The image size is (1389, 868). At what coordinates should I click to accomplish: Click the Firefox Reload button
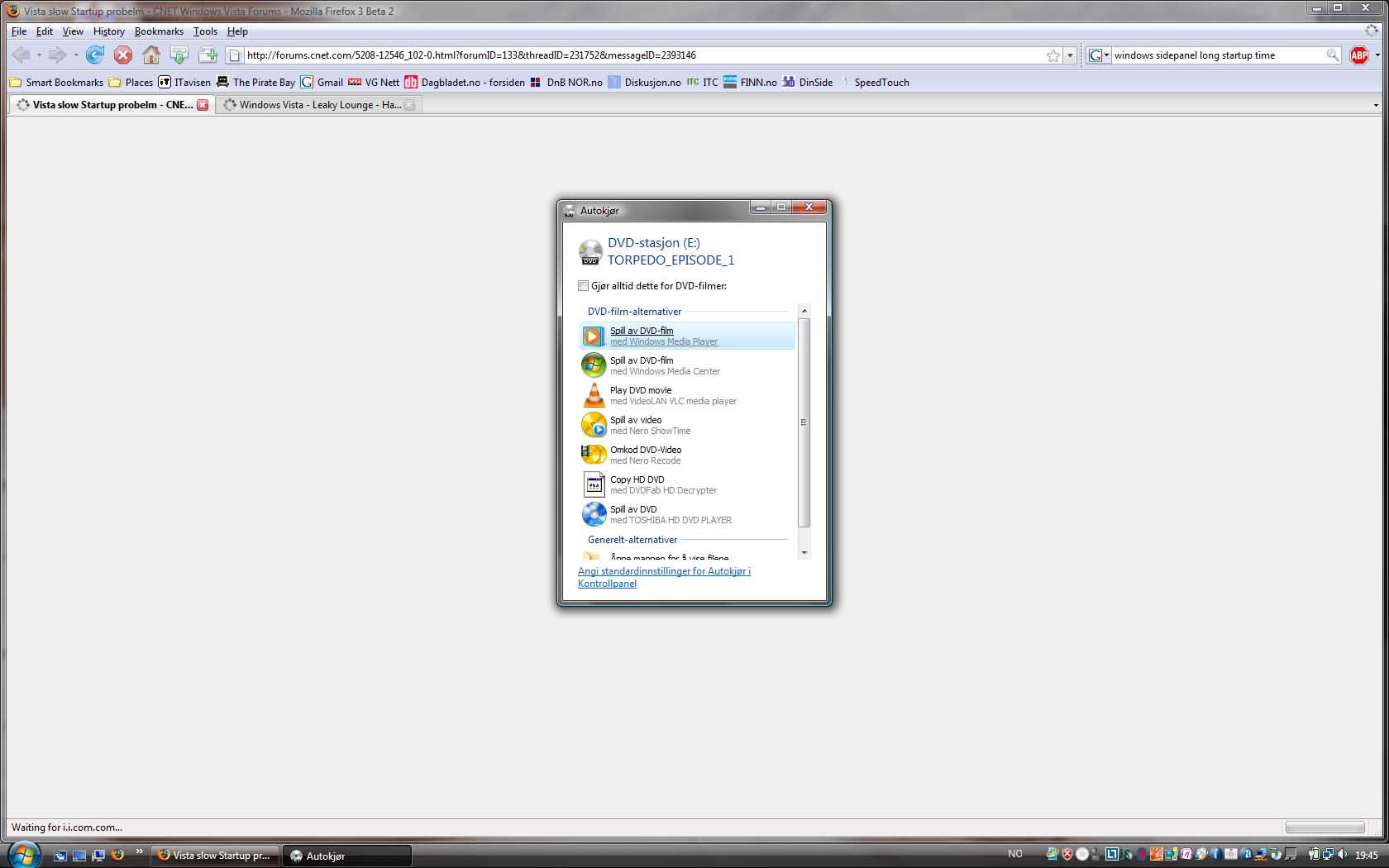95,55
